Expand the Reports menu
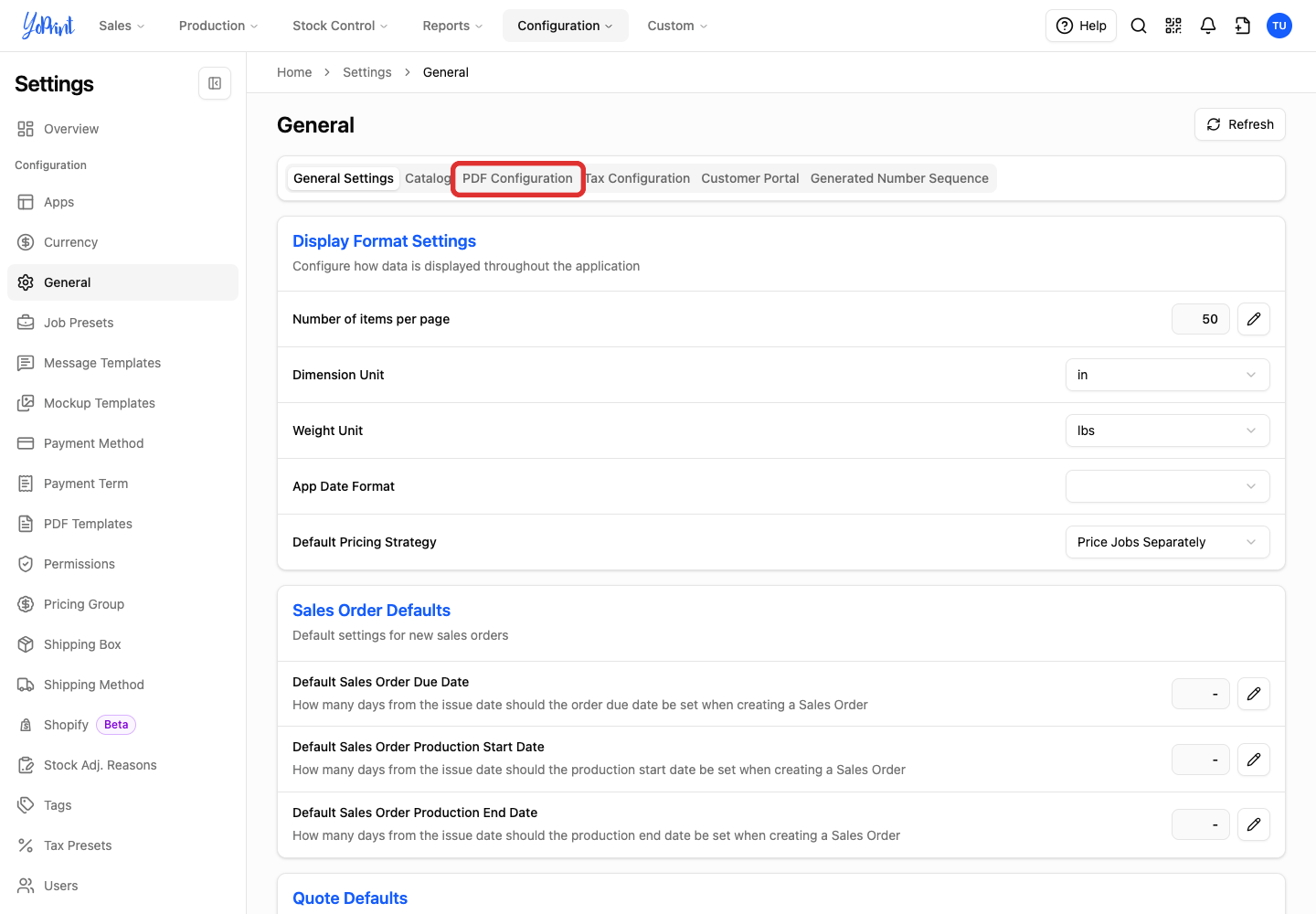This screenshot has width=1316, height=914. point(452,26)
